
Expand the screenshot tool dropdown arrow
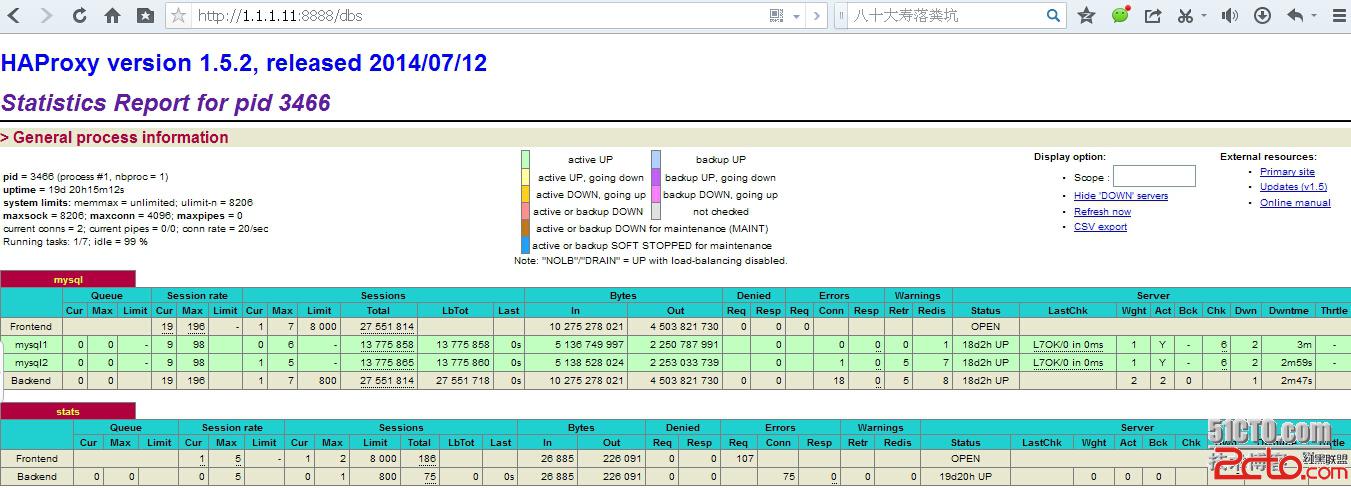[x=1203, y=16]
